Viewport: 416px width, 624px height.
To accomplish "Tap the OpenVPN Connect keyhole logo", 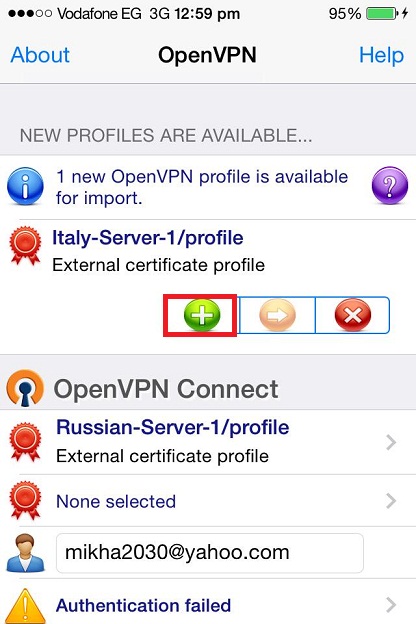I will pos(25,388).
